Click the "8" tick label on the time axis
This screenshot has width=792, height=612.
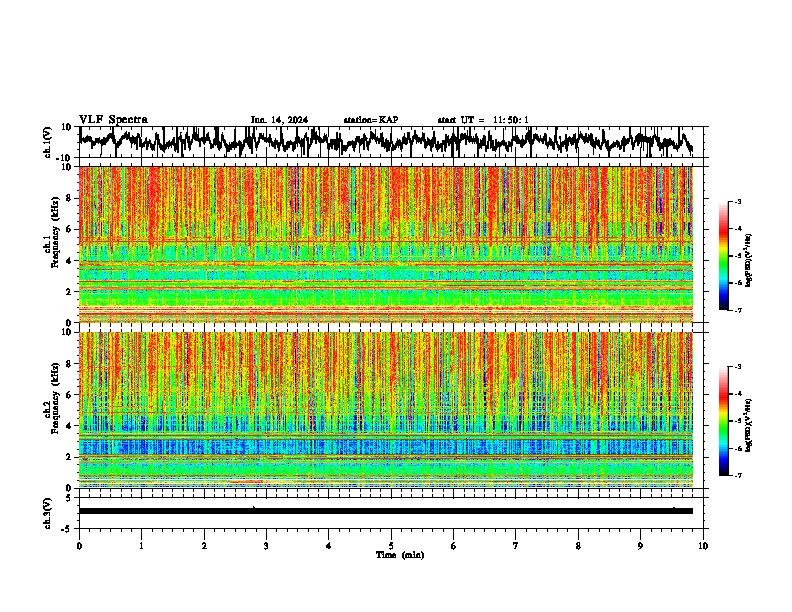tap(578, 546)
